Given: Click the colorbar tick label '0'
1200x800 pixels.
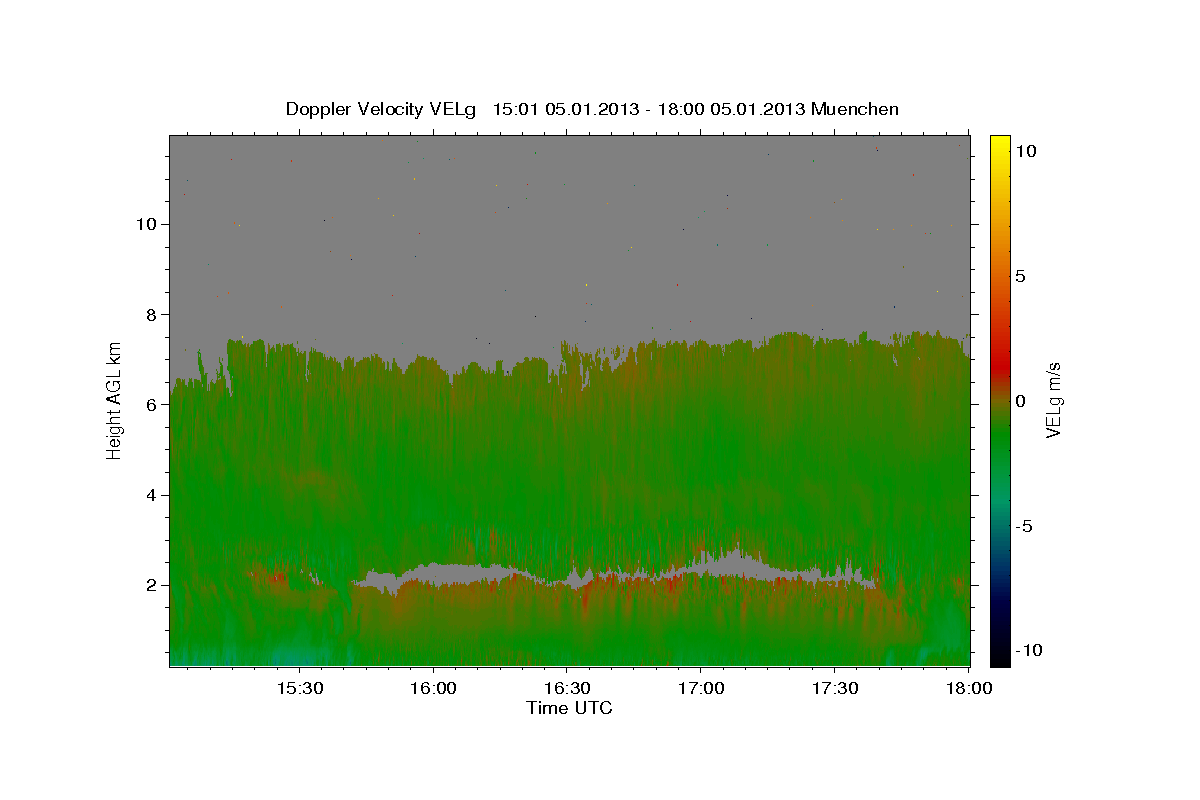Looking at the screenshot, I should [x=1020, y=401].
